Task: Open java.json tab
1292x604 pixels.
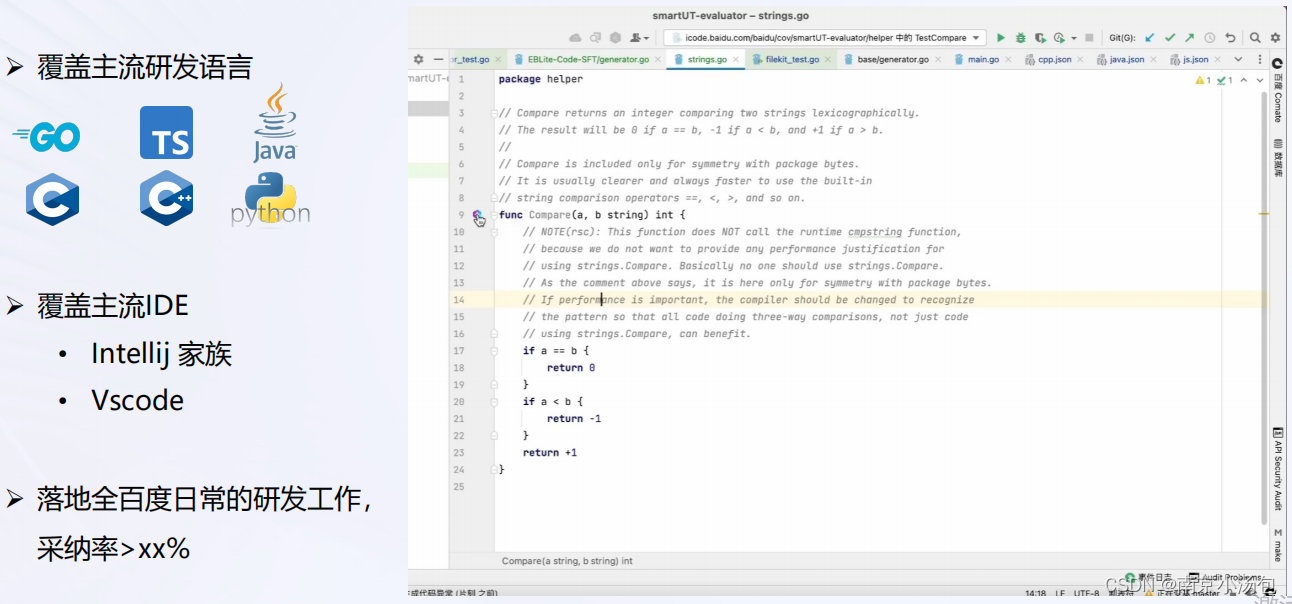Action: point(1127,60)
